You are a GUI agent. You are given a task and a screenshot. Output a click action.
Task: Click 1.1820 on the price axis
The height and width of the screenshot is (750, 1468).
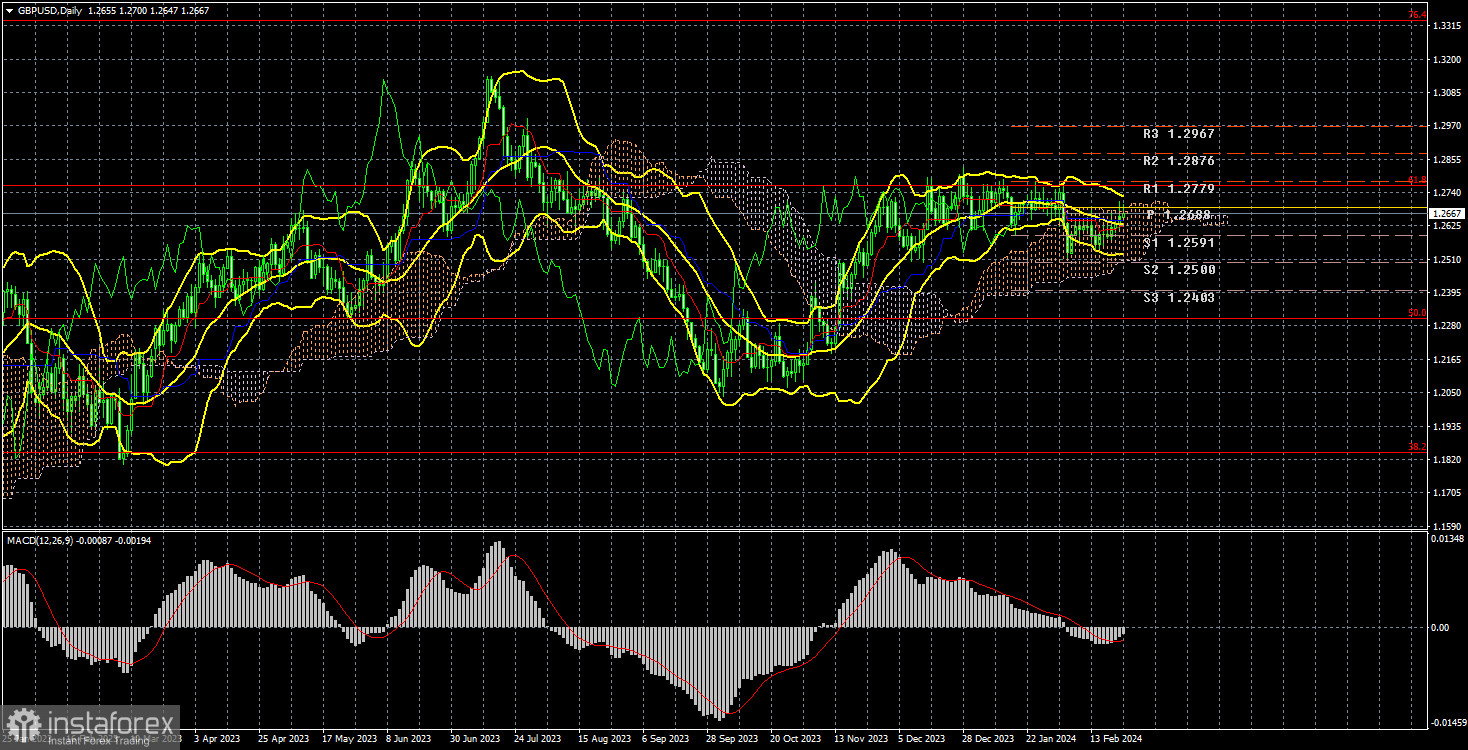(1447, 460)
